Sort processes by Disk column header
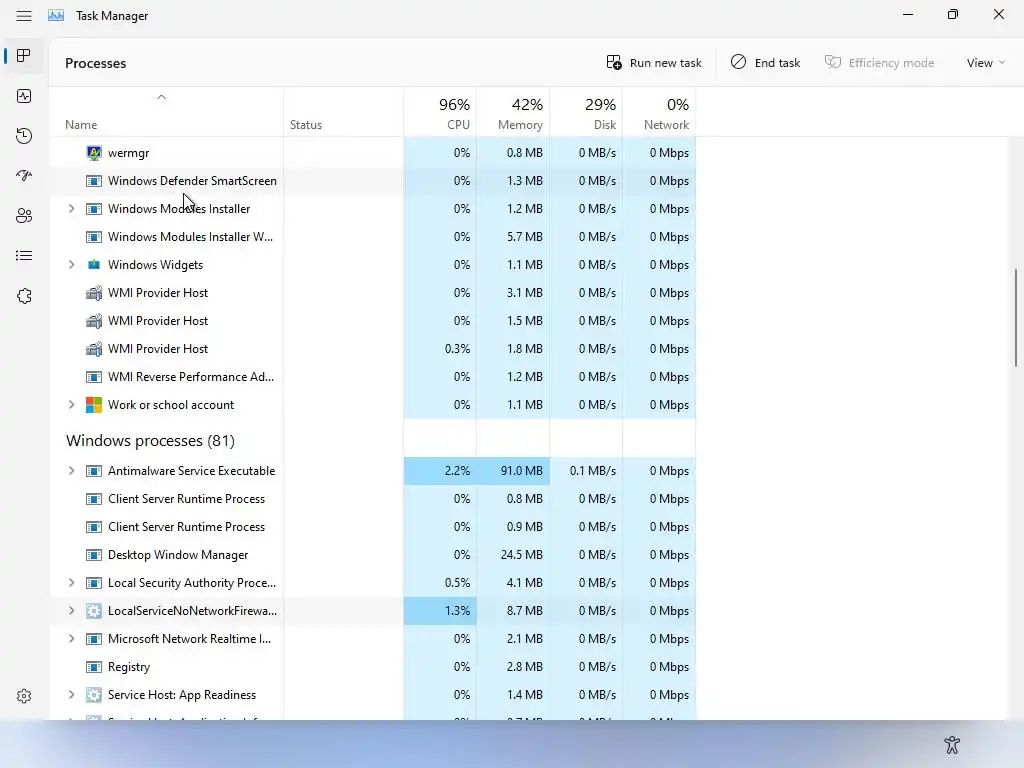This screenshot has height=768, width=1024. click(586, 112)
